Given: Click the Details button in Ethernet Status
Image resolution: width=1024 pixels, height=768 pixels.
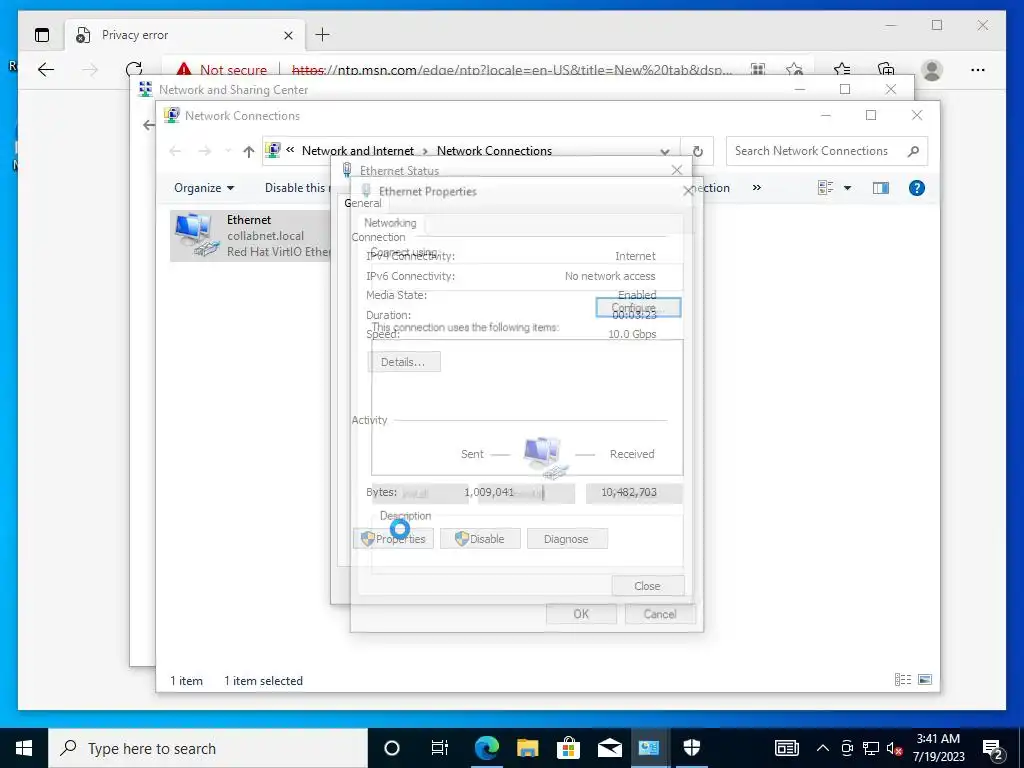Looking at the screenshot, I should point(404,362).
